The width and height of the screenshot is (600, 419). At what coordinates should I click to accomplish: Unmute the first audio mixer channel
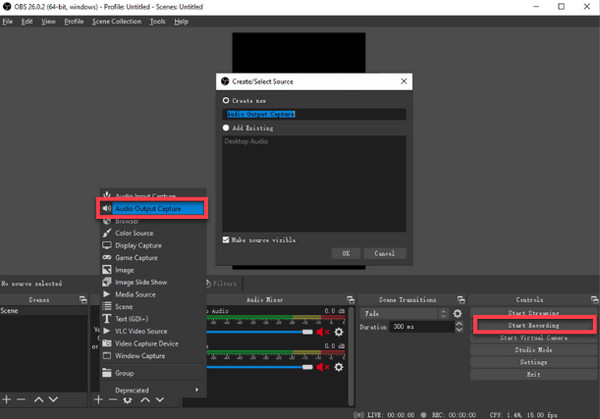(x=323, y=332)
